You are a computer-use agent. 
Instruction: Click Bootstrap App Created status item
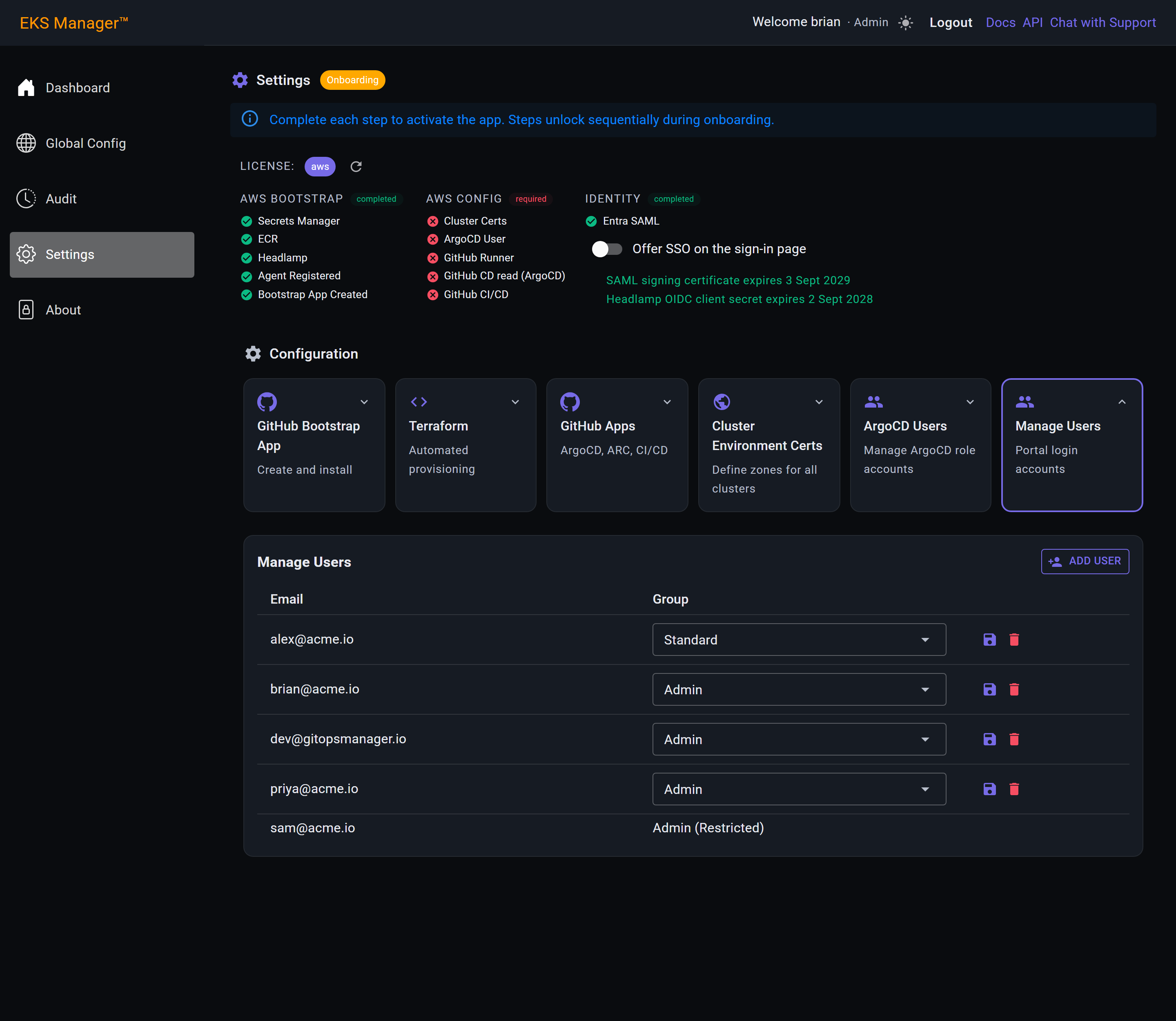[x=304, y=294]
